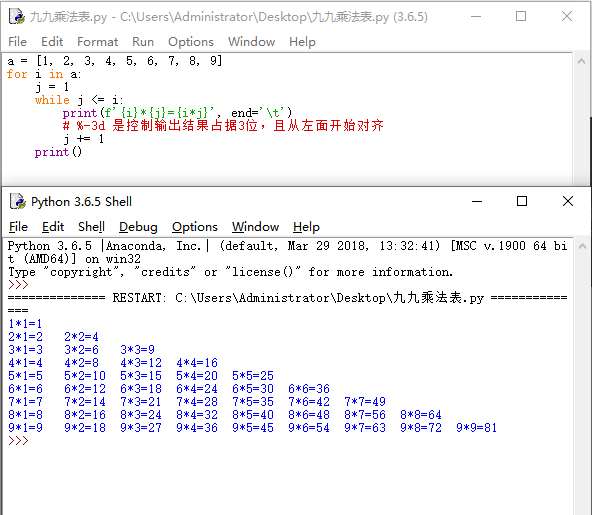
Task: Click the 'while j <= i:' code line
Action: tap(79, 100)
